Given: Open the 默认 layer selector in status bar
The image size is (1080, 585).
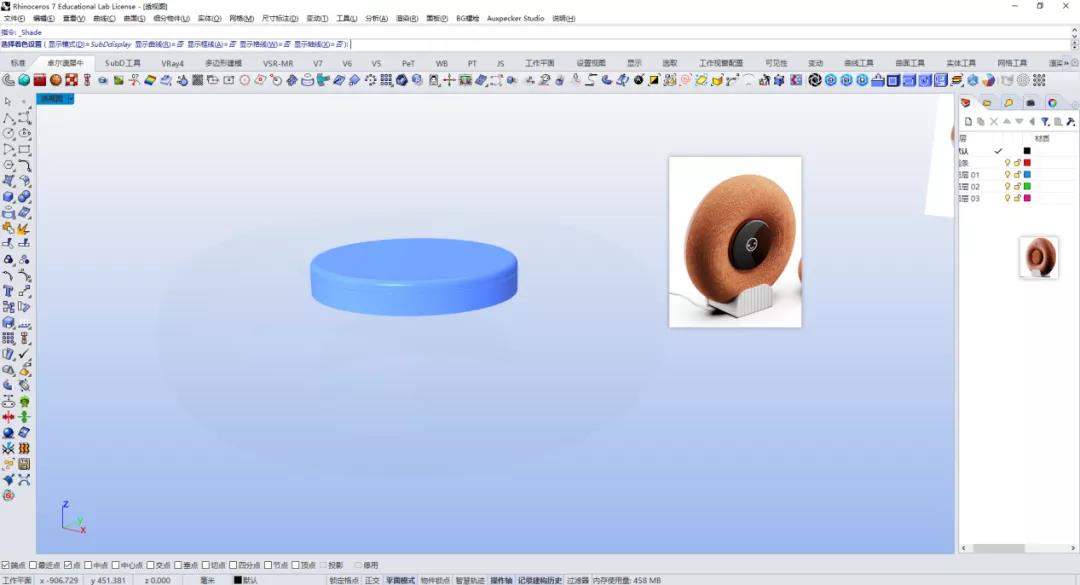Looking at the screenshot, I should (246, 580).
